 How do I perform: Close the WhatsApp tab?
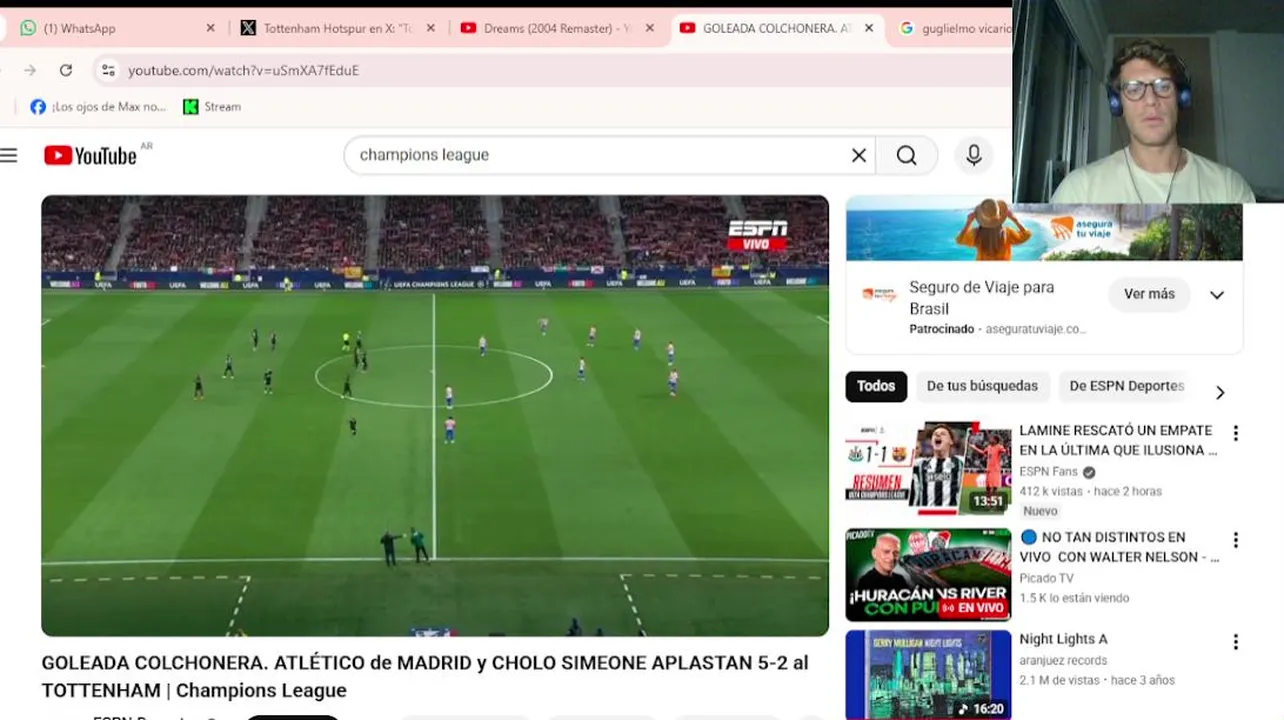210,28
